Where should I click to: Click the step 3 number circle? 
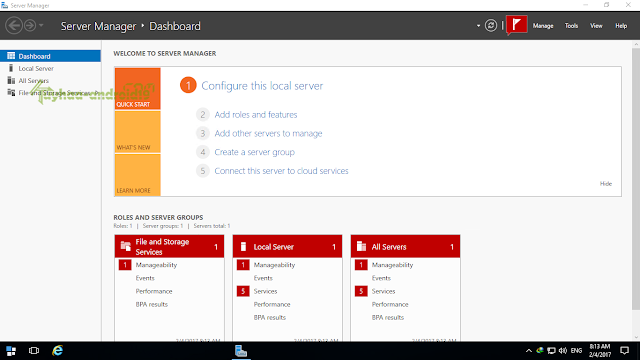(202, 133)
